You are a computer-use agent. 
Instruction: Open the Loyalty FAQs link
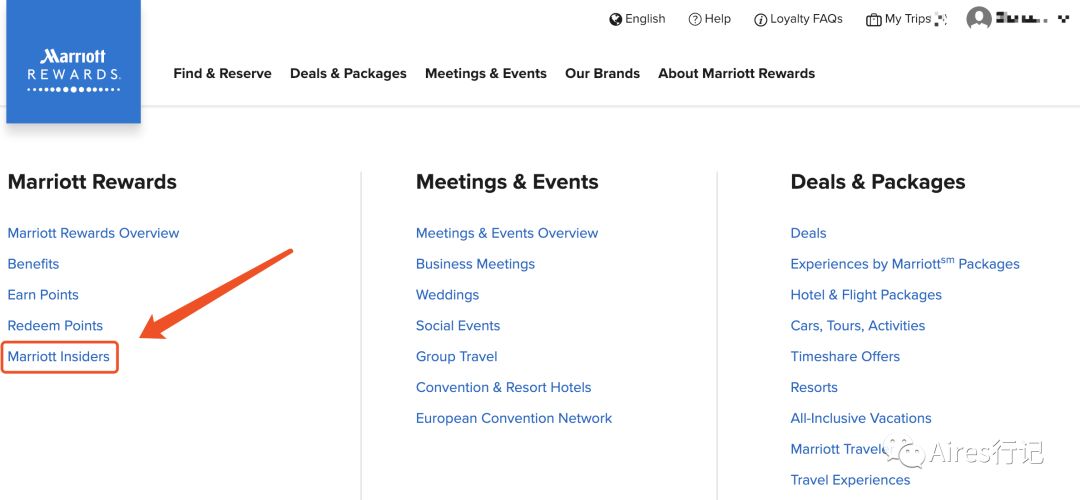pyautogui.click(x=807, y=19)
